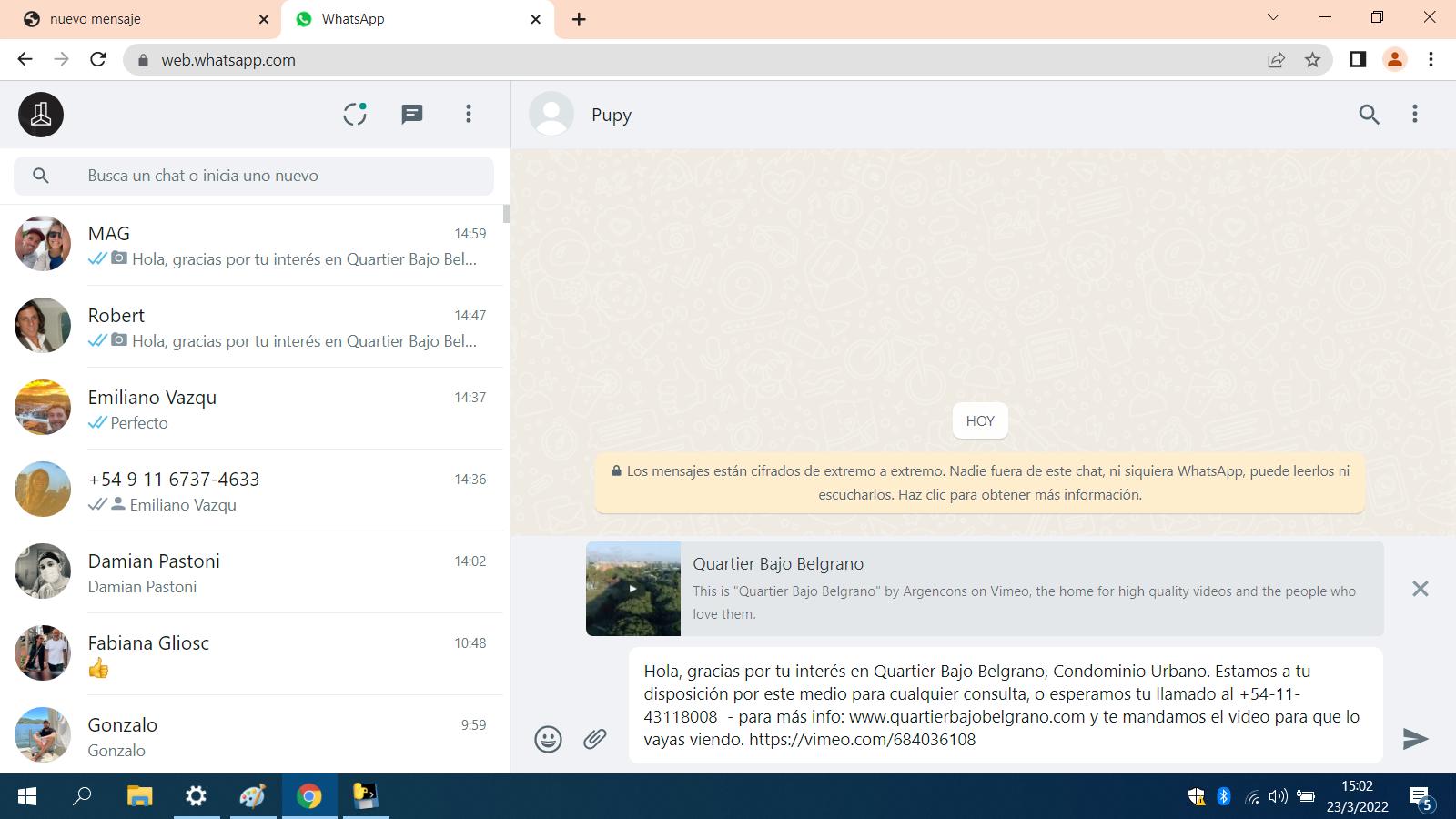The image size is (1456, 819).
Task: Close the nuevo mensaje tab
Action: coord(264,19)
